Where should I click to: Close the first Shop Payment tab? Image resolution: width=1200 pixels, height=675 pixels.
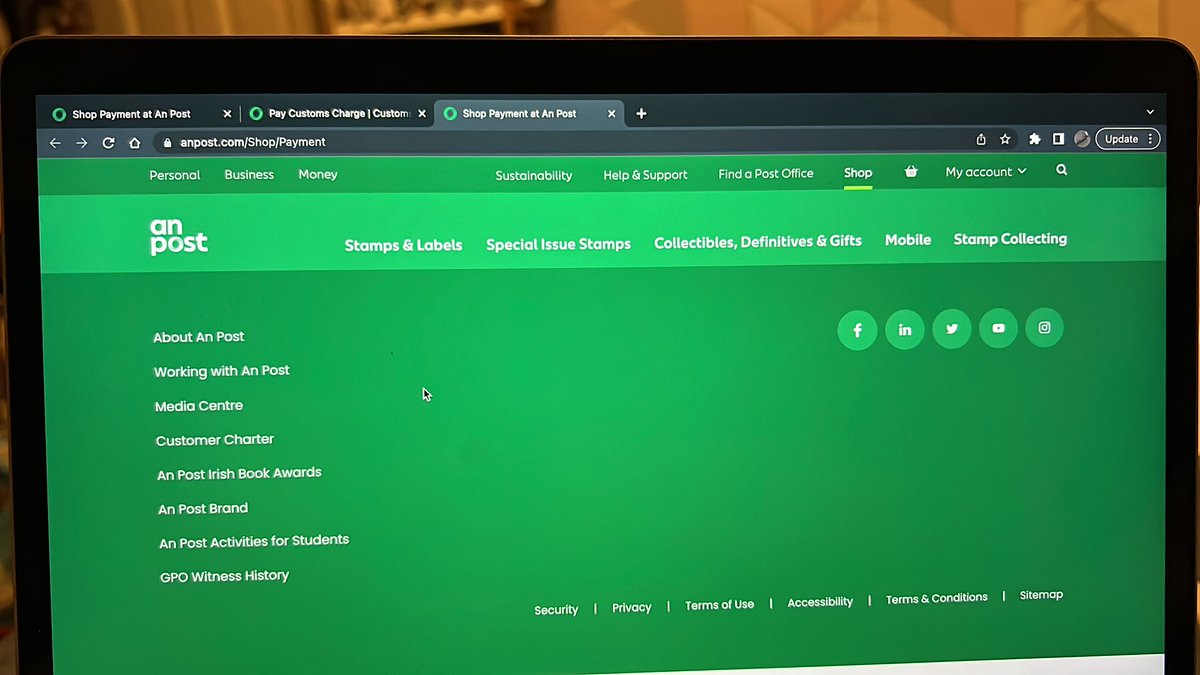[x=227, y=114]
